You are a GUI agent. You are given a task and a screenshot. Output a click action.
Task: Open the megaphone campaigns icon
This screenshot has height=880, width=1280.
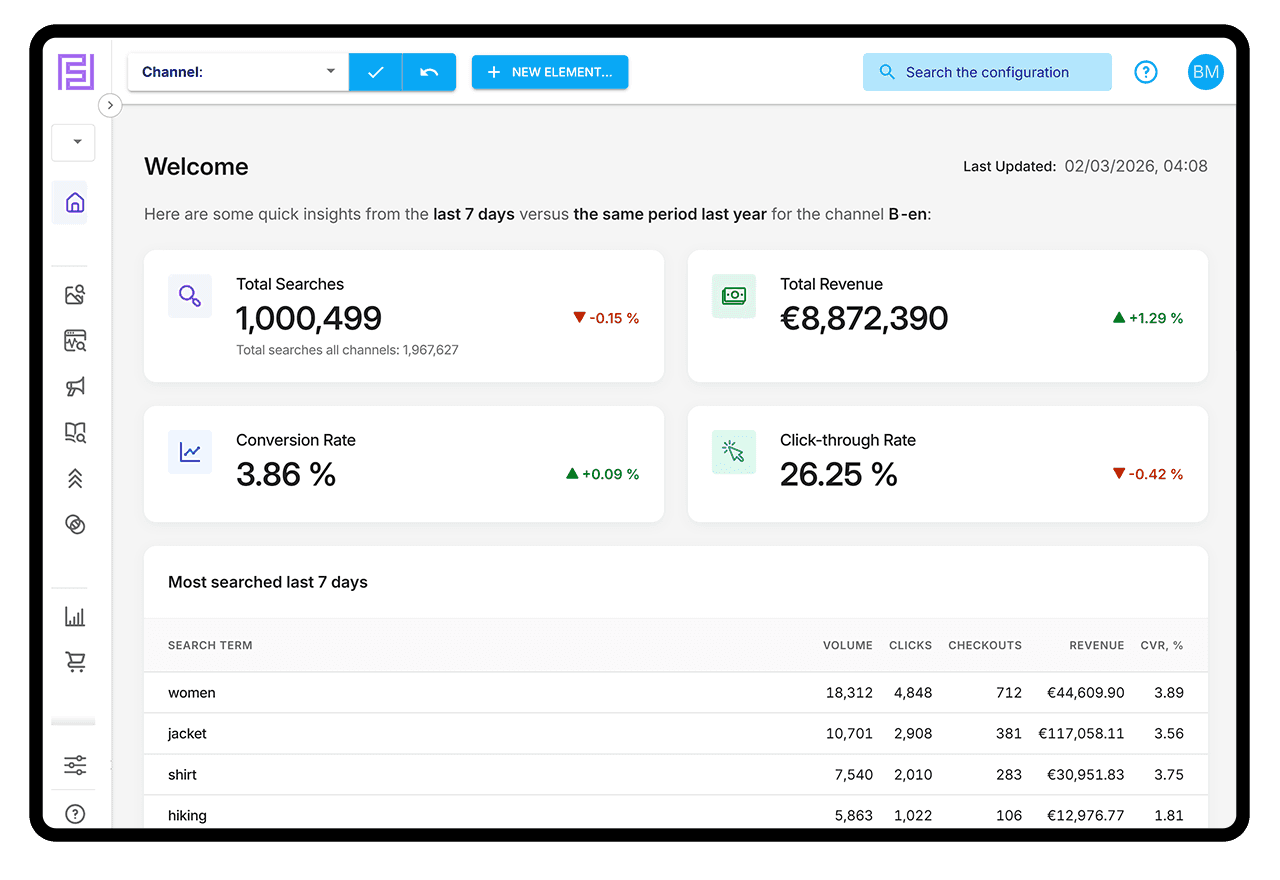(75, 386)
